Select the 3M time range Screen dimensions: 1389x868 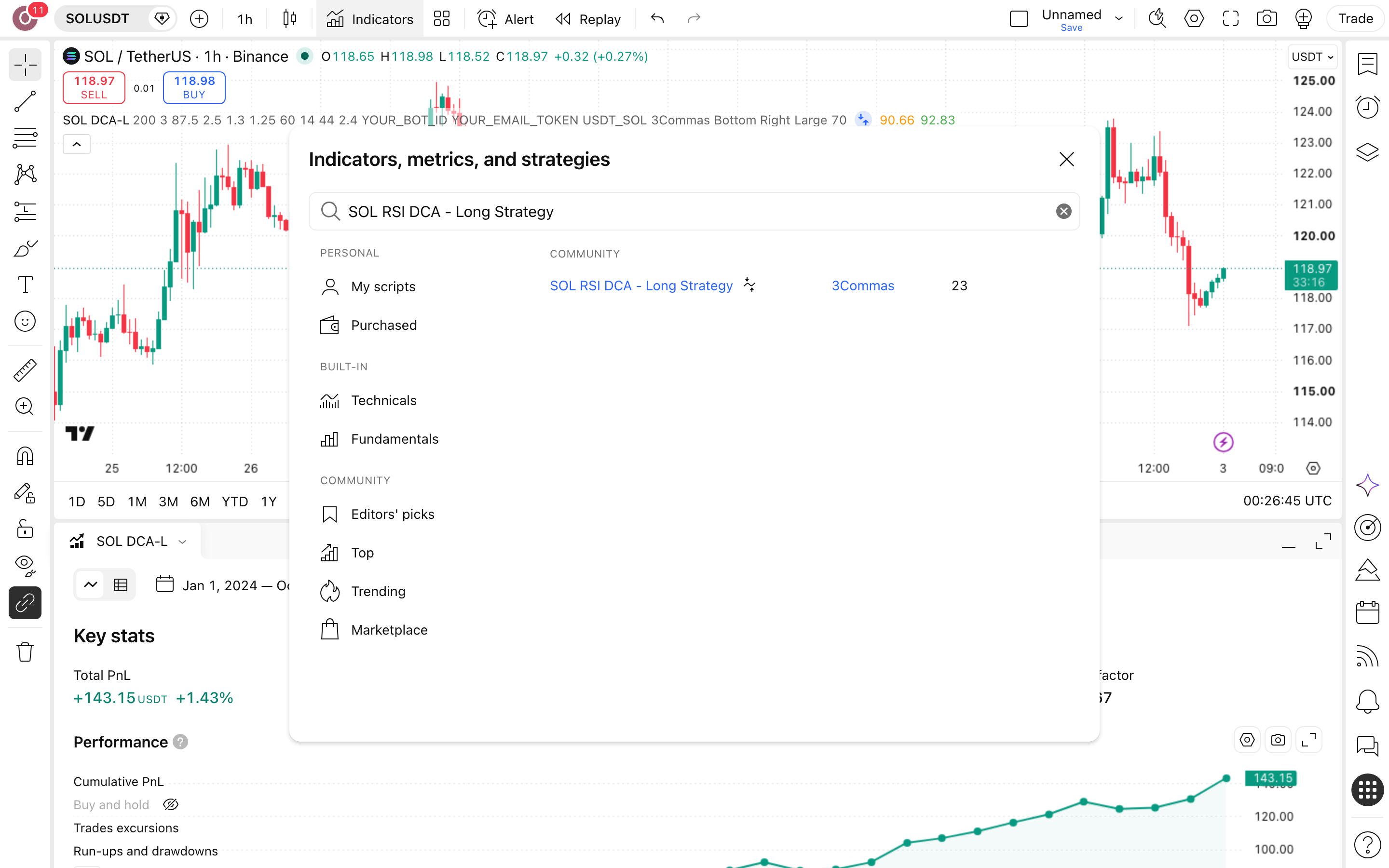point(168,501)
